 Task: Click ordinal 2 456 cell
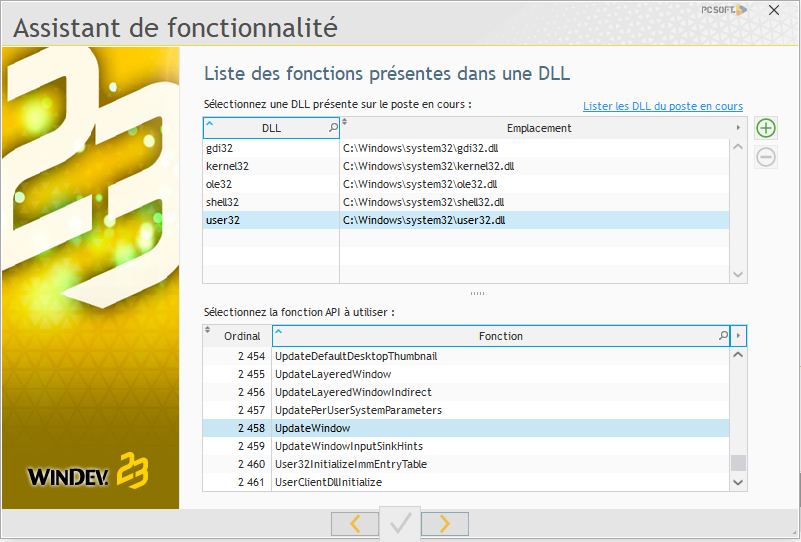[x=238, y=392]
